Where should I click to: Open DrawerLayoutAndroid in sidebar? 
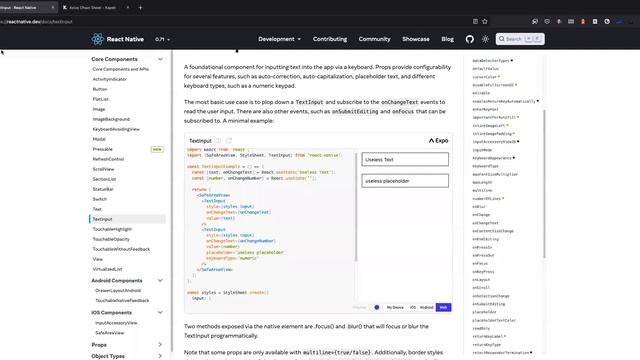coord(118,291)
